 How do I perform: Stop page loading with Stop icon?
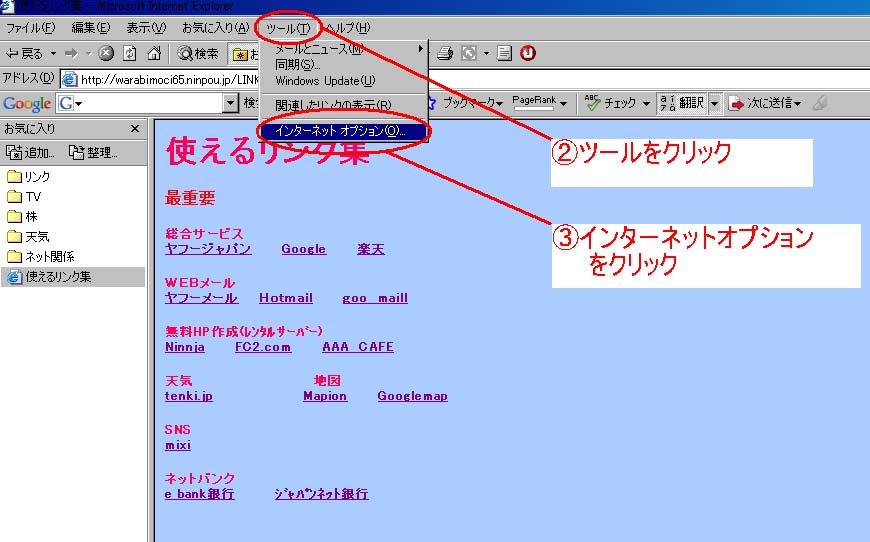(106, 53)
